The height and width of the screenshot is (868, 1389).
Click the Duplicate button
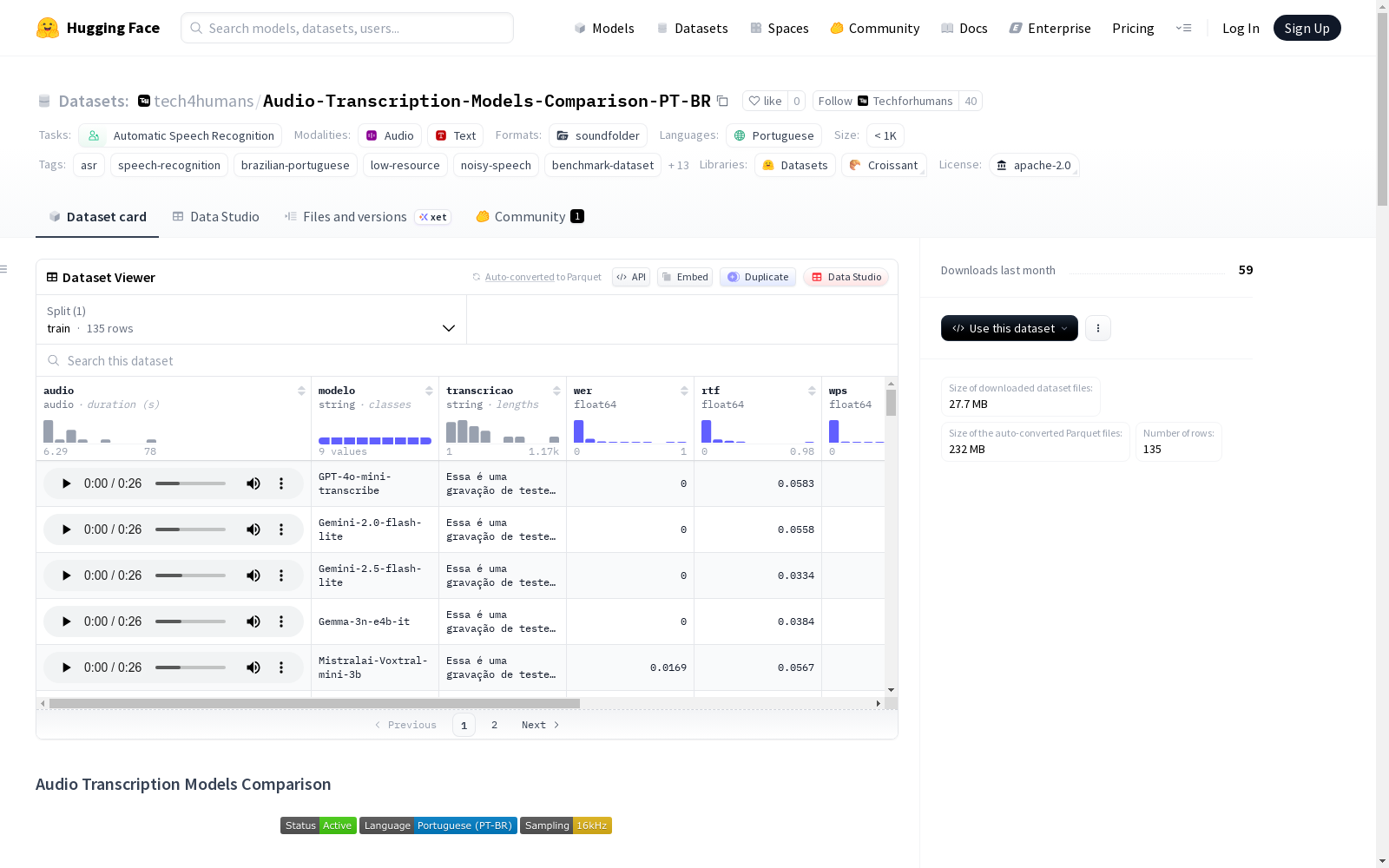[758, 277]
